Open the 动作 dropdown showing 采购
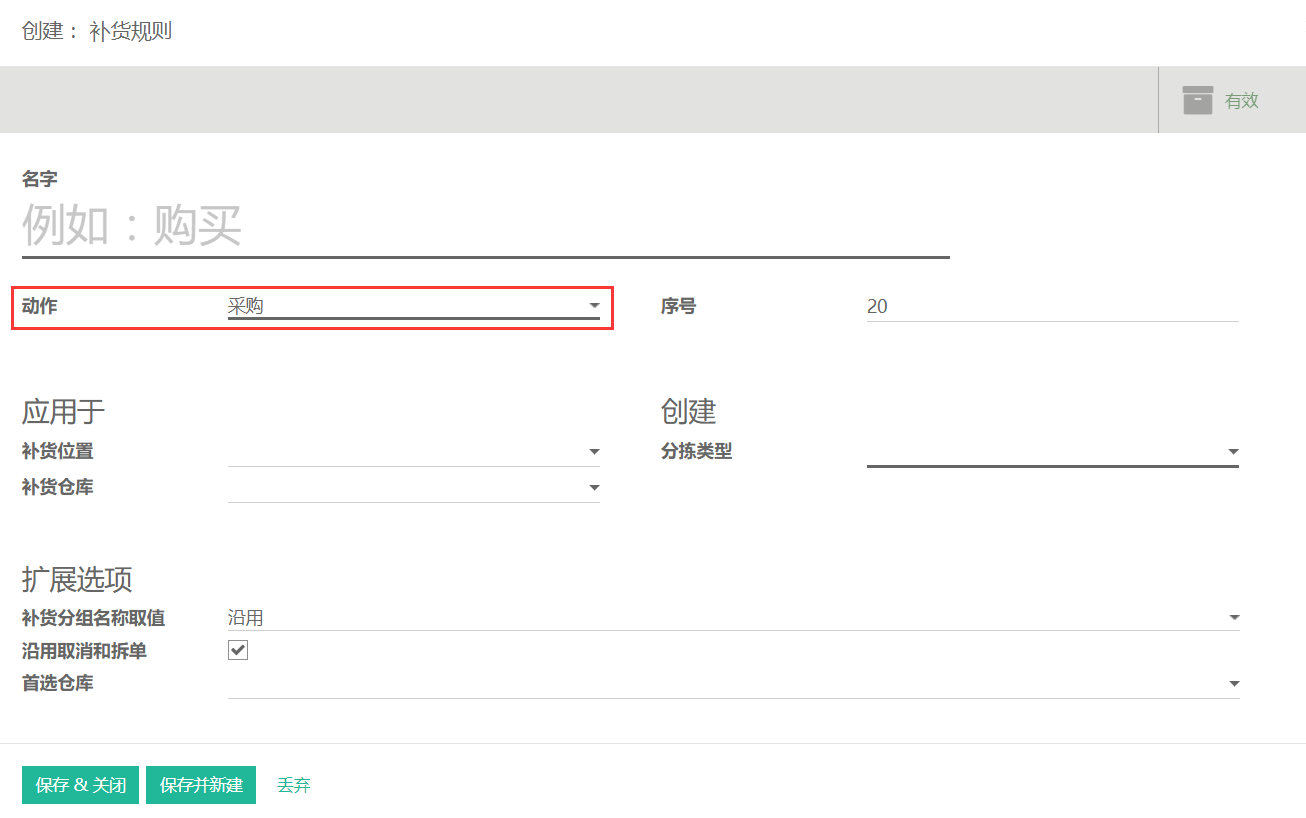 point(414,306)
